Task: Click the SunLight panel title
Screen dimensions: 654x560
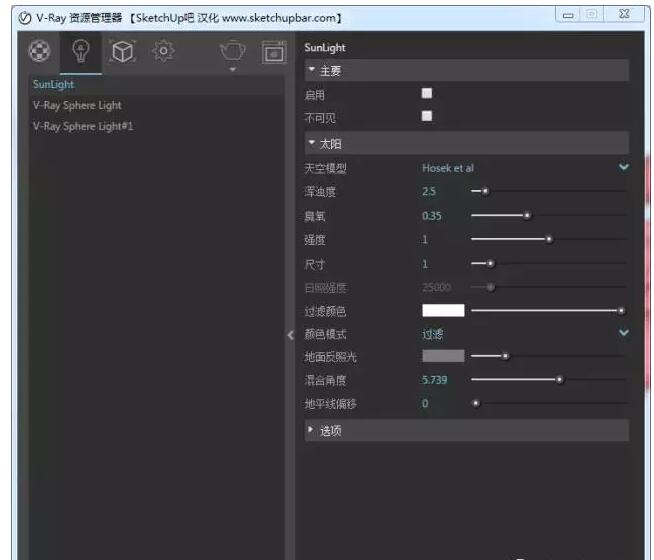Action: pyautogui.click(x=325, y=48)
